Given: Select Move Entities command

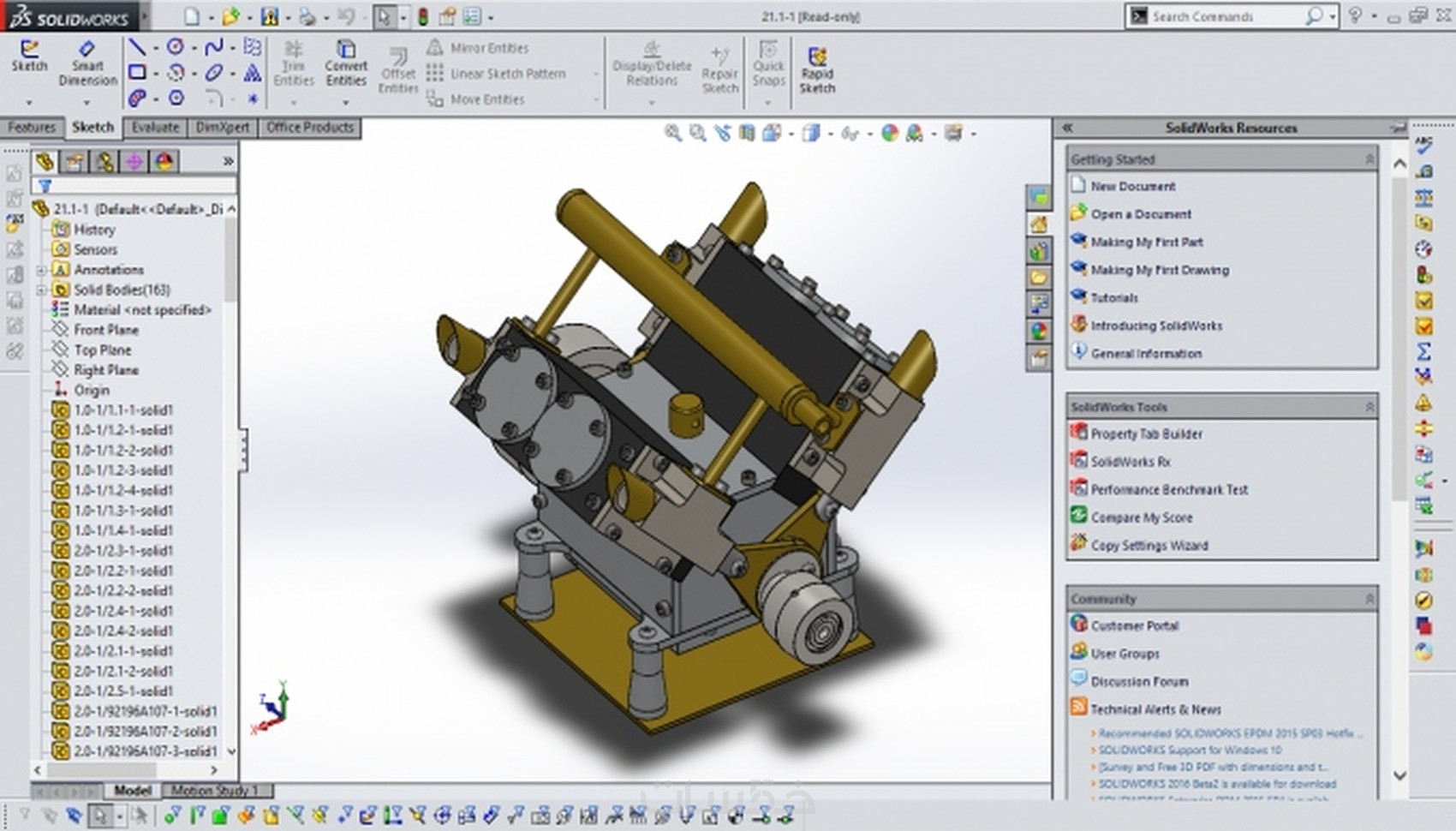Looking at the screenshot, I should click(476, 99).
